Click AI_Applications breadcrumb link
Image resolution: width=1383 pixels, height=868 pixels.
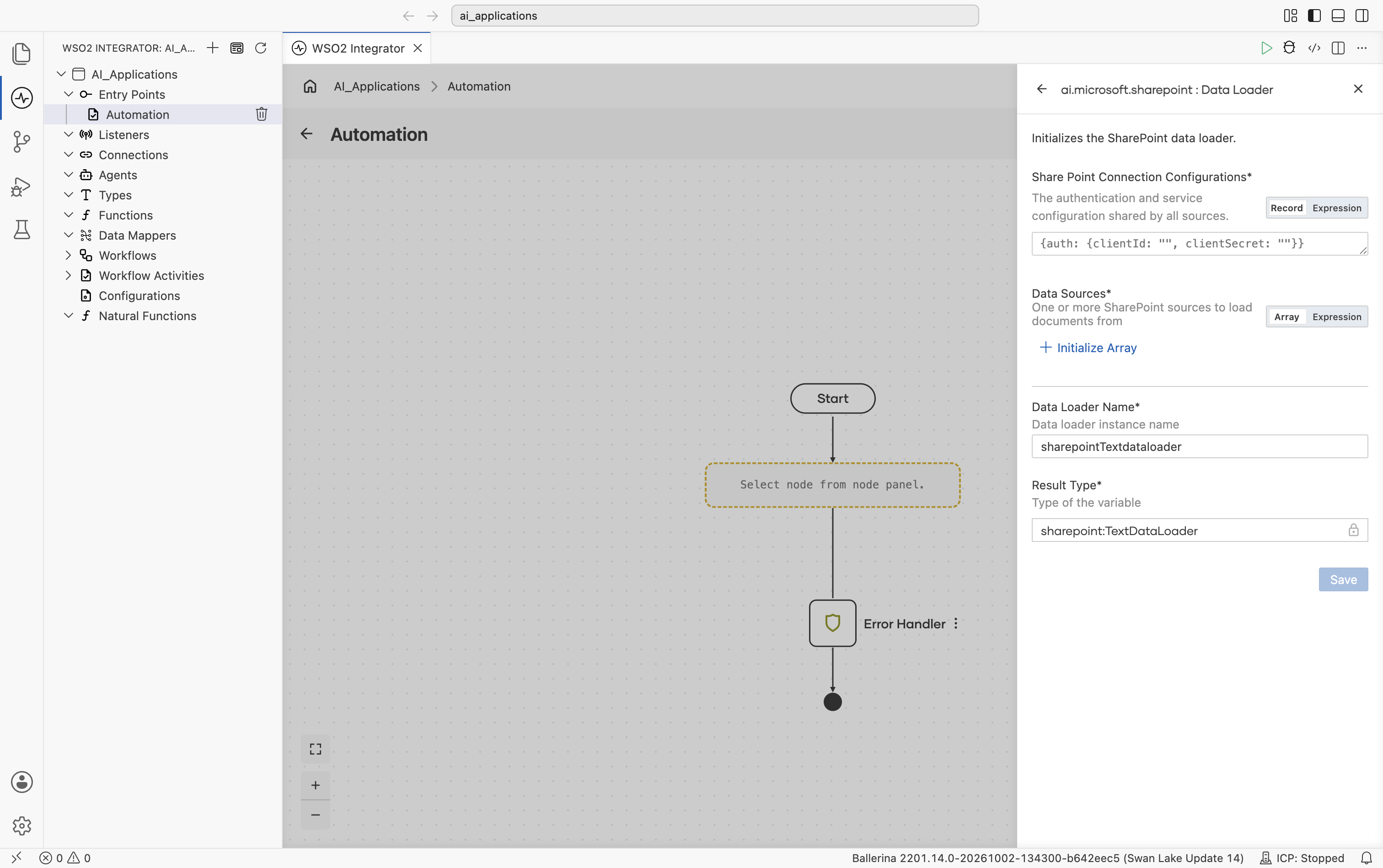376,86
